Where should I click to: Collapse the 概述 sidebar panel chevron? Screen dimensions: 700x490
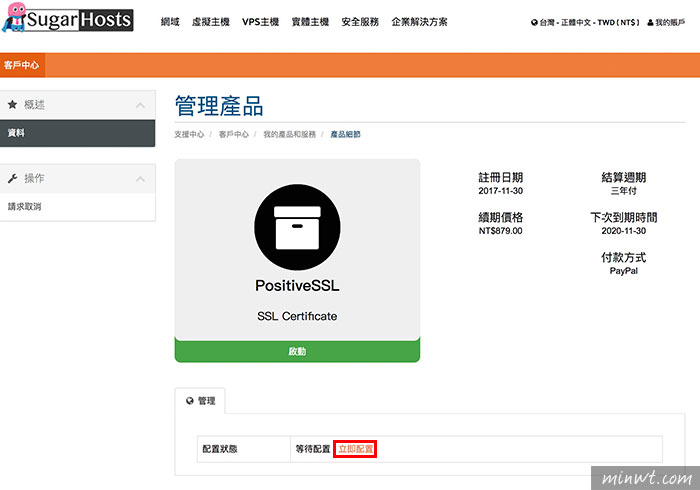140,105
